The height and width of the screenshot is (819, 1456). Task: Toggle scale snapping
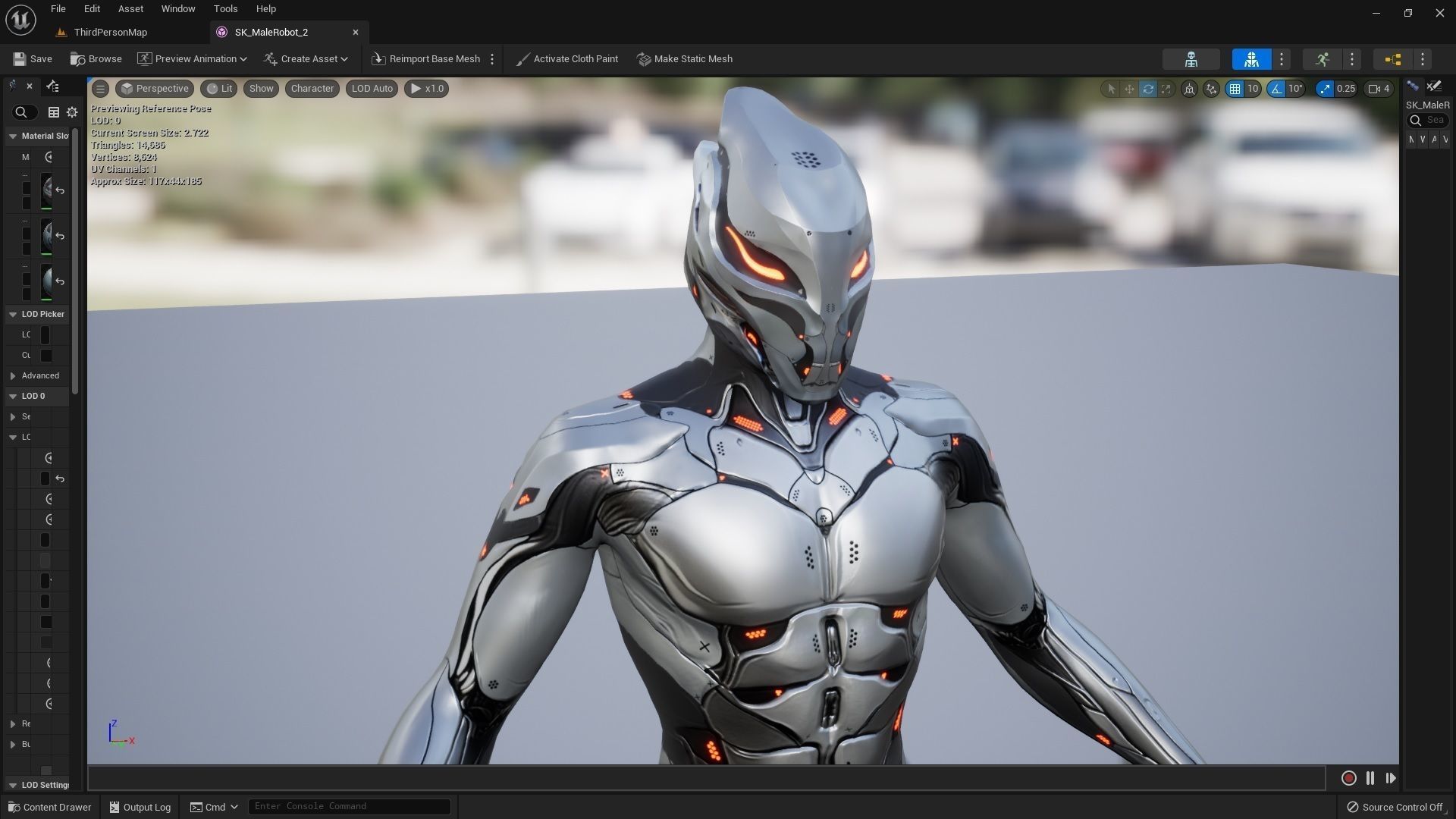point(1325,89)
